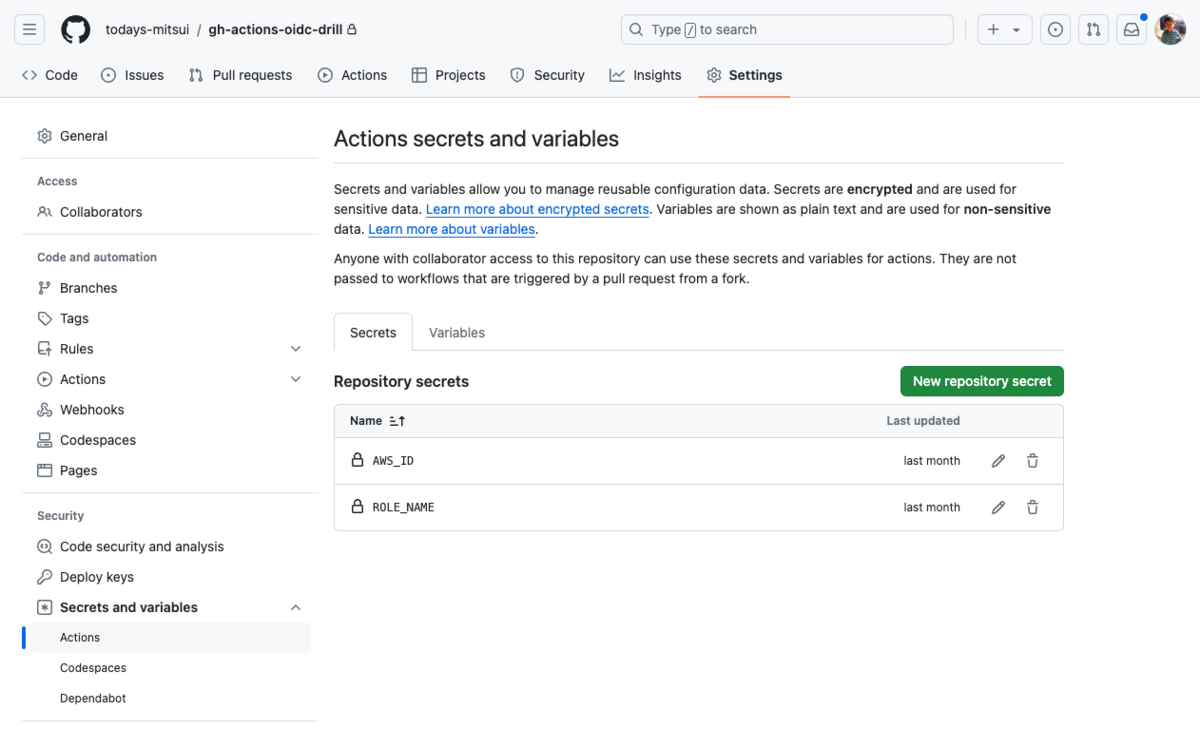Open your profile avatar menu
The height and width of the screenshot is (729, 1200).
pos(1169,29)
